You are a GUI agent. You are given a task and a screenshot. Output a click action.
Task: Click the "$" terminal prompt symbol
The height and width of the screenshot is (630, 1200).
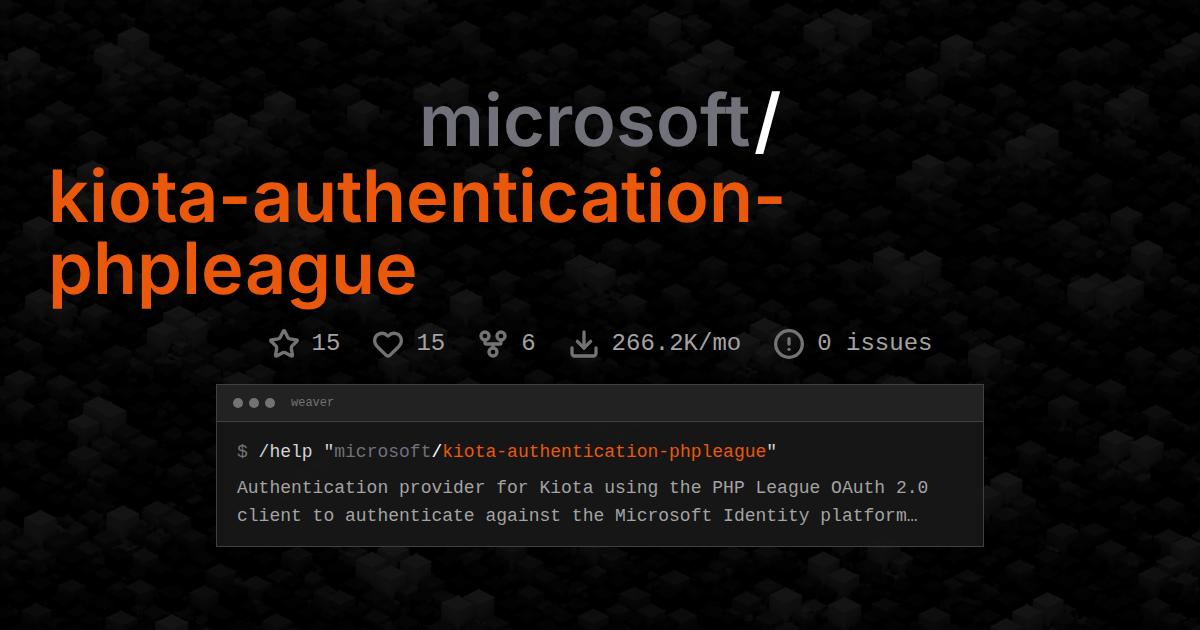(x=242, y=452)
